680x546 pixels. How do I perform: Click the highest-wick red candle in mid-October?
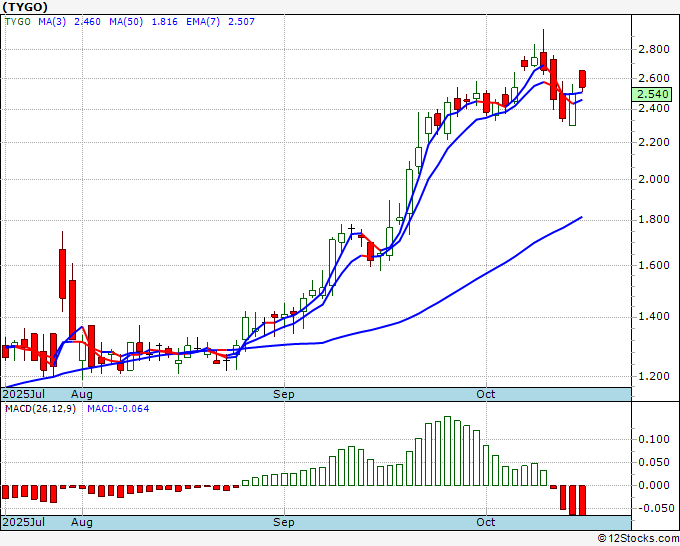543,61
